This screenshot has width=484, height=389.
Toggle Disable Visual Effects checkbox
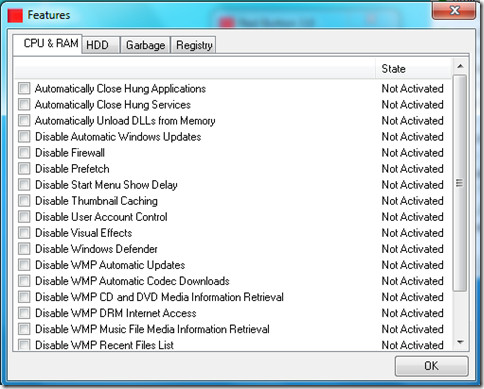(24, 232)
